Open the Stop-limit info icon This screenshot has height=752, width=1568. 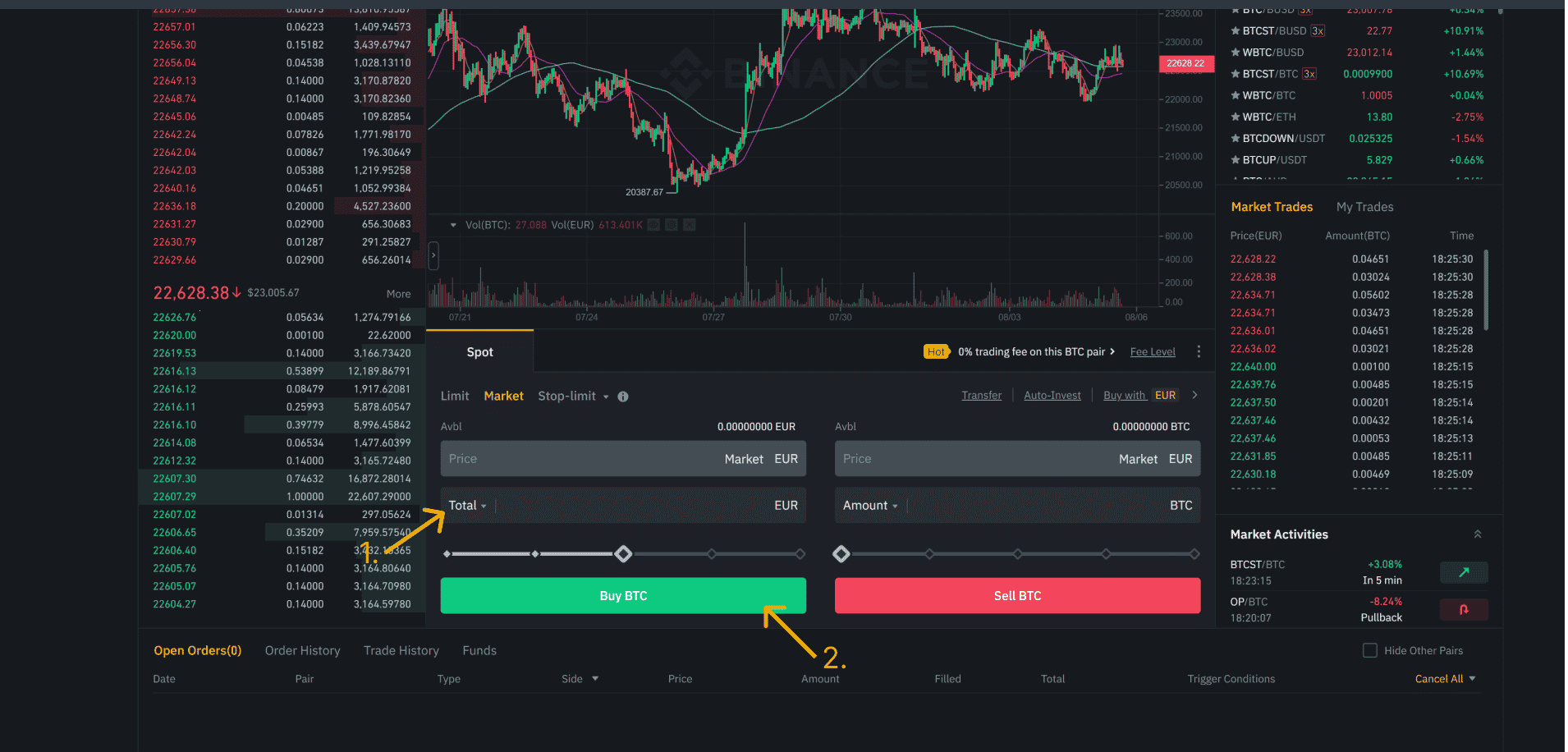[x=623, y=397]
